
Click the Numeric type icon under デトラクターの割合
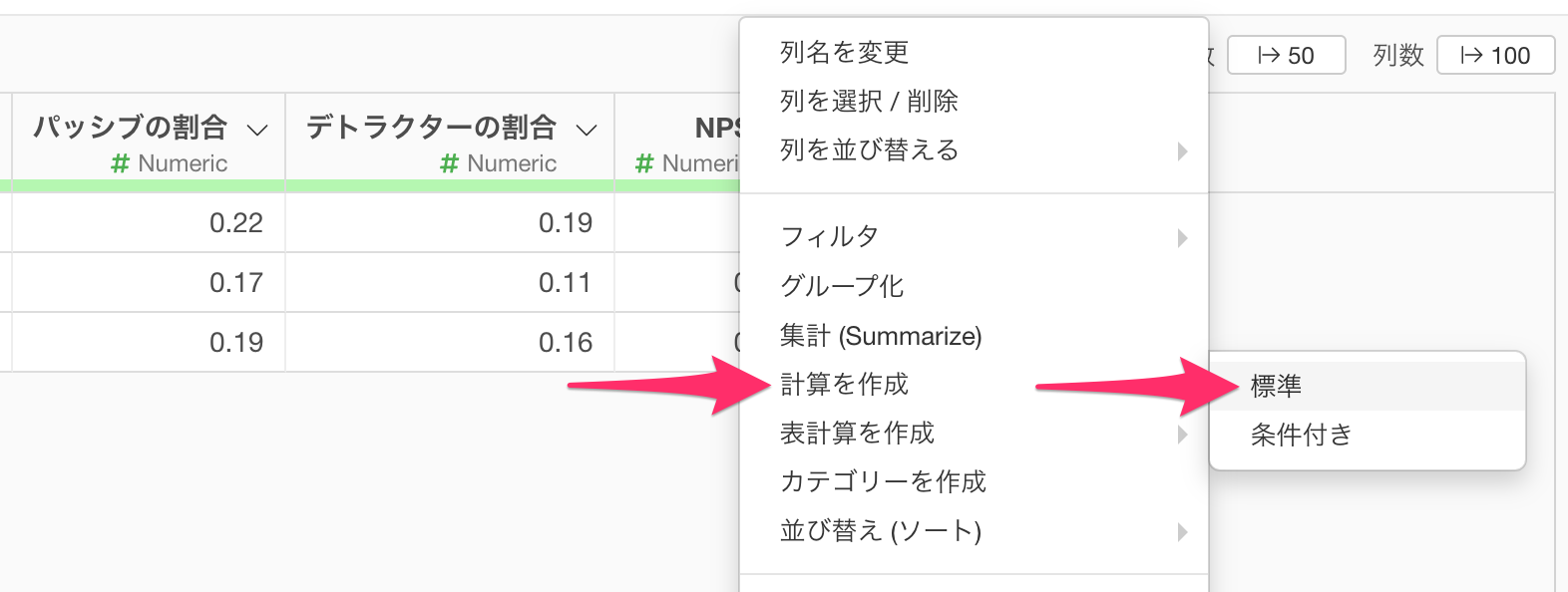pos(450,163)
